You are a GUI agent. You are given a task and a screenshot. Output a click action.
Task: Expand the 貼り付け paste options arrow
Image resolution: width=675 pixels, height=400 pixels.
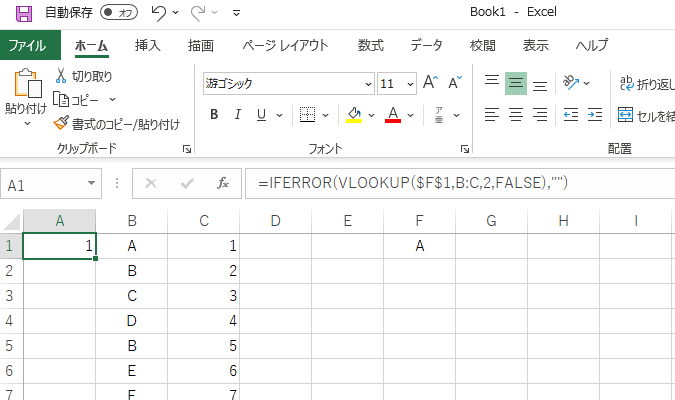[x=27, y=124]
